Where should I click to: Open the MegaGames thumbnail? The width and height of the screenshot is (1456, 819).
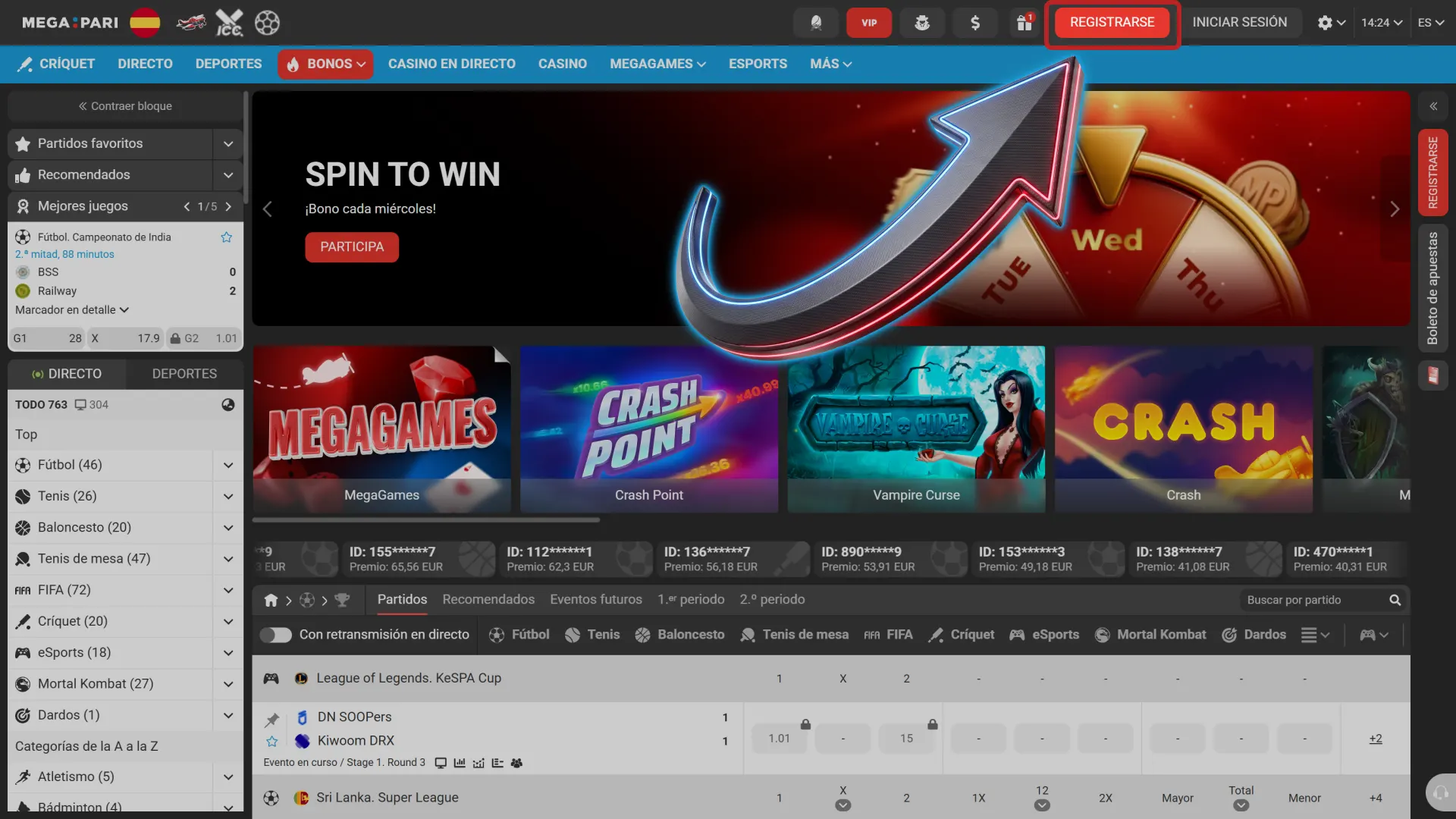click(x=382, y=429)
